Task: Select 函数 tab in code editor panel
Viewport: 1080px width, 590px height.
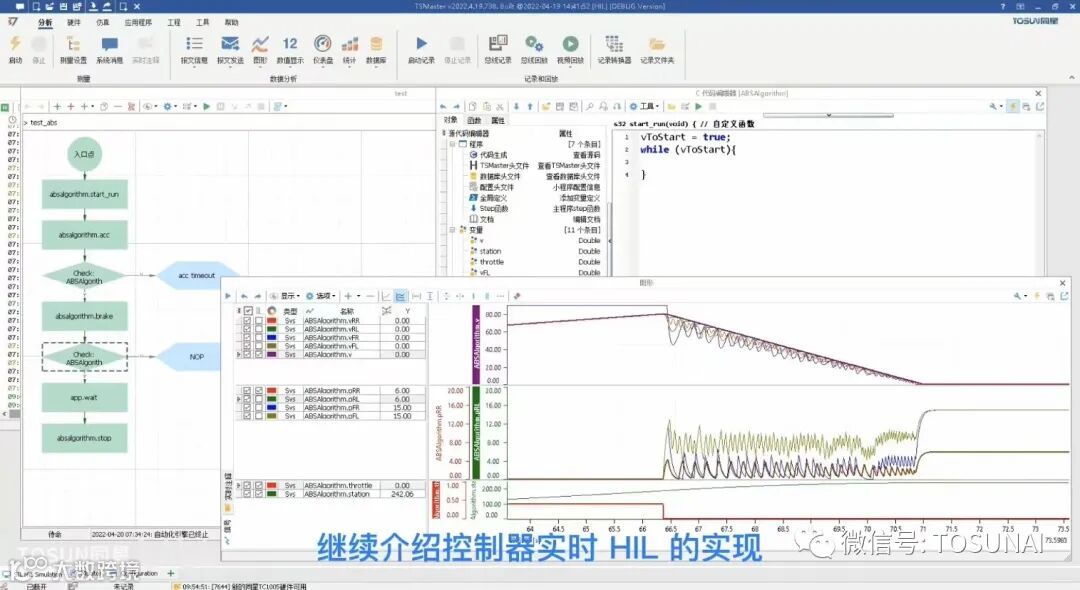Action: click(475, 120)
